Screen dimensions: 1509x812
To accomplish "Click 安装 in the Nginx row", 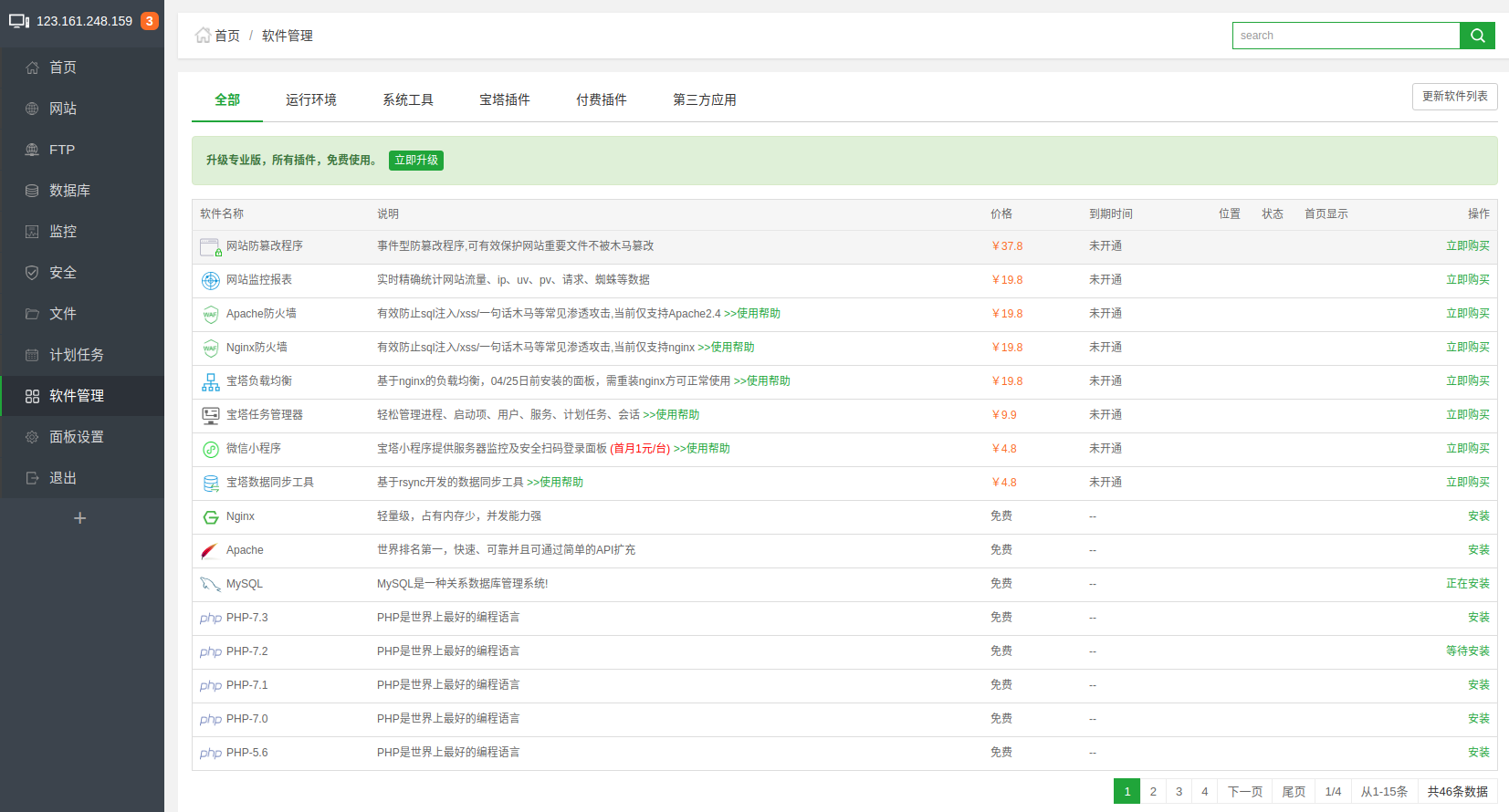I will click(x=1479, y=516).
